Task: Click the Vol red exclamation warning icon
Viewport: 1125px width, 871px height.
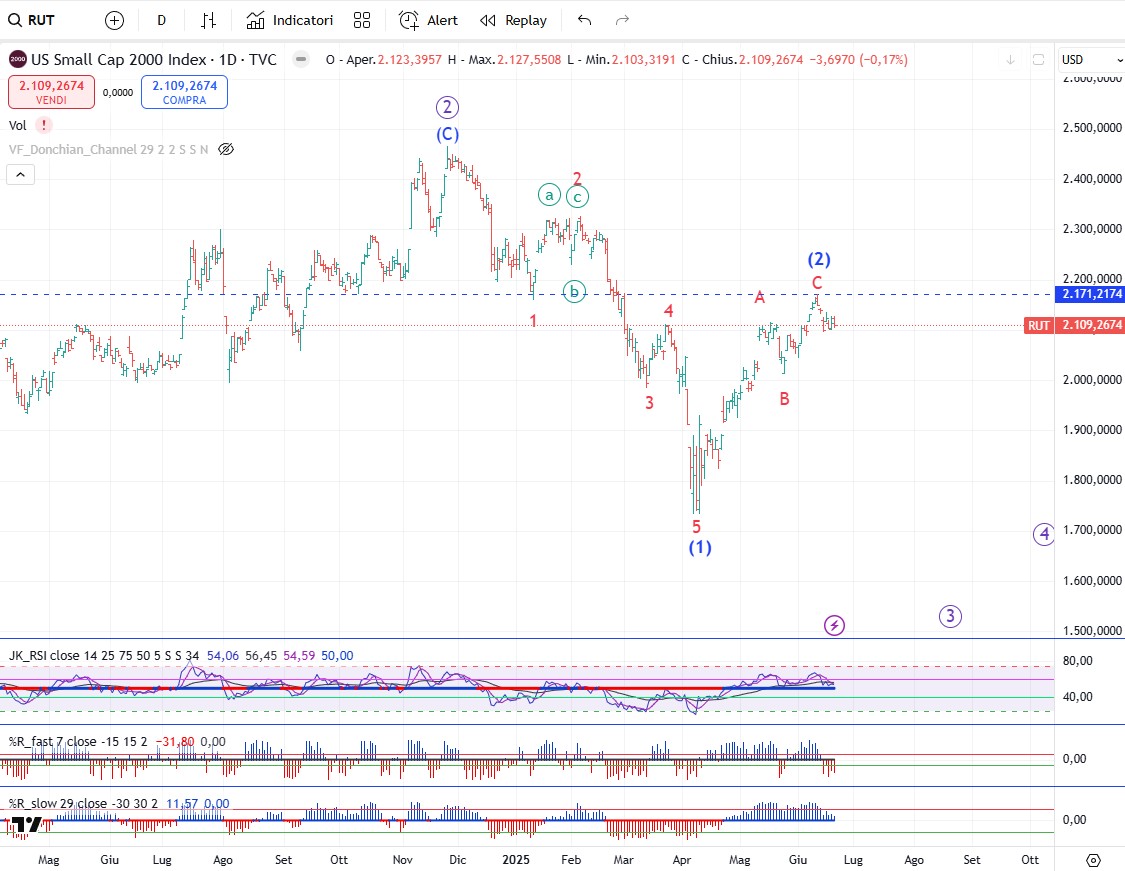Action: [44, 126]
